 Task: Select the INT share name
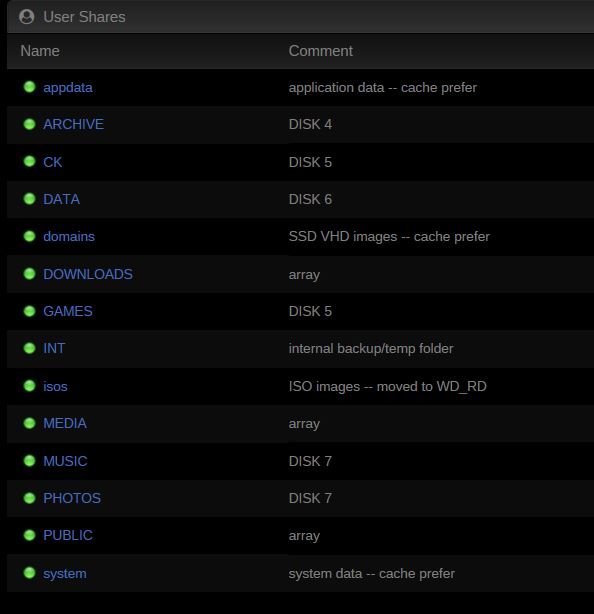[54, 349]
